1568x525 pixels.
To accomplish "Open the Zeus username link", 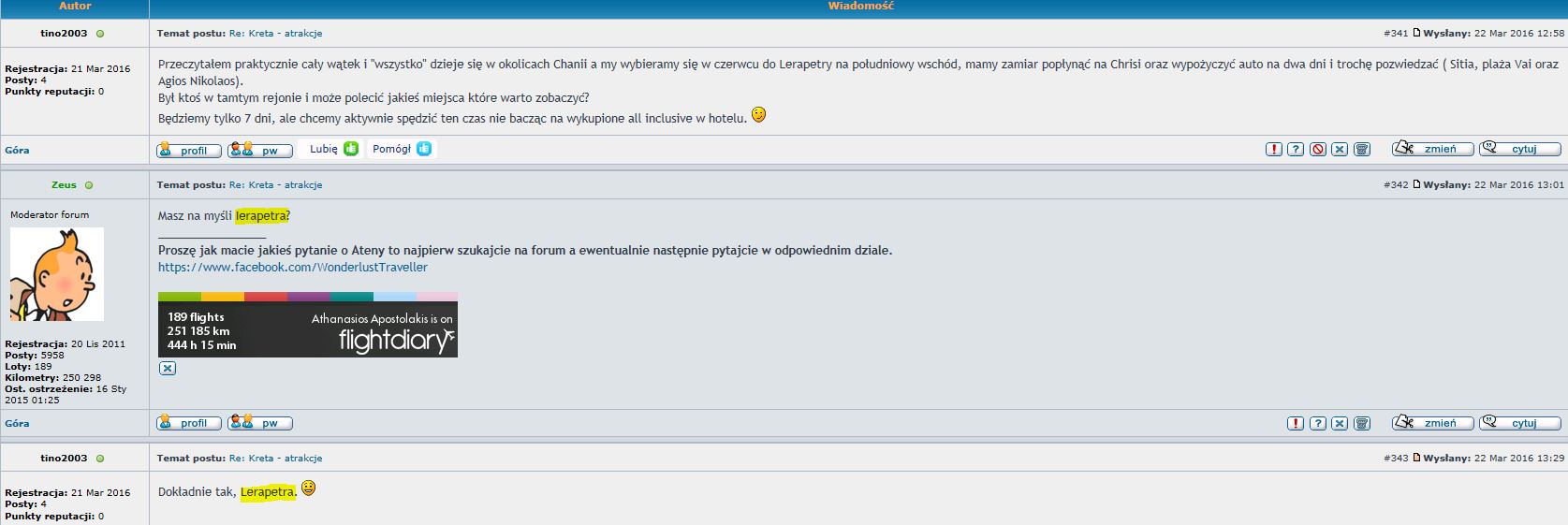I will (x=64, y=184).
